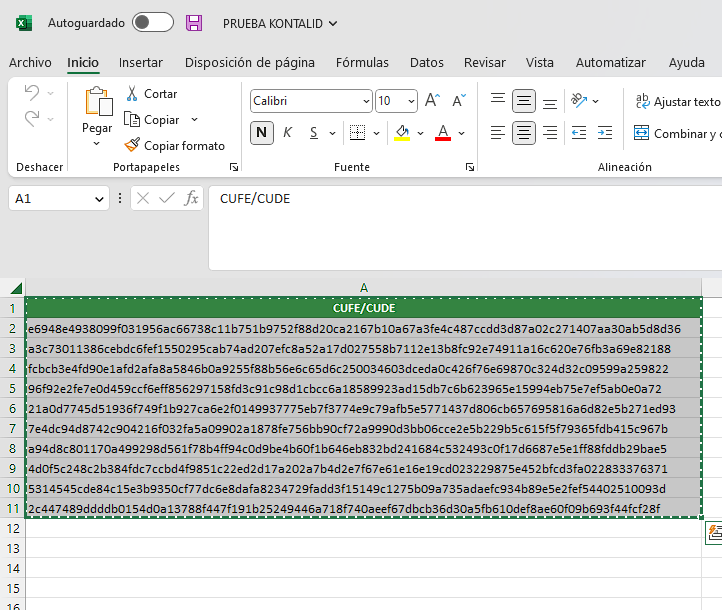Undo the last action with Deshacer arrow
The image size is (722, 610).
coord(32,93)
